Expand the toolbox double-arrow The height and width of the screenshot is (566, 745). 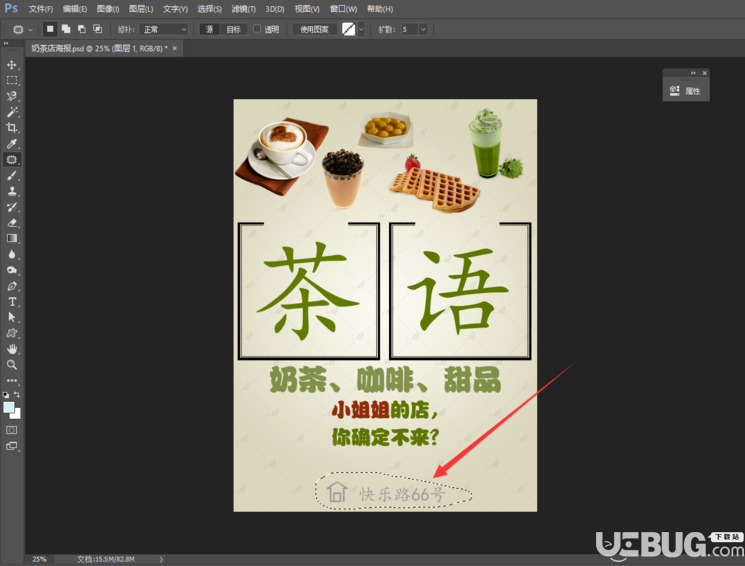(6, 43)
